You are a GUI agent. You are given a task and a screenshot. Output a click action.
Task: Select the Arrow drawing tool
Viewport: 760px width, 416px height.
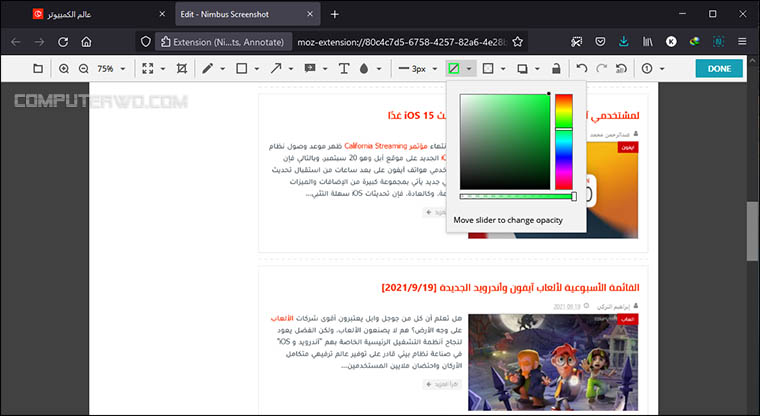pos(276,69)
